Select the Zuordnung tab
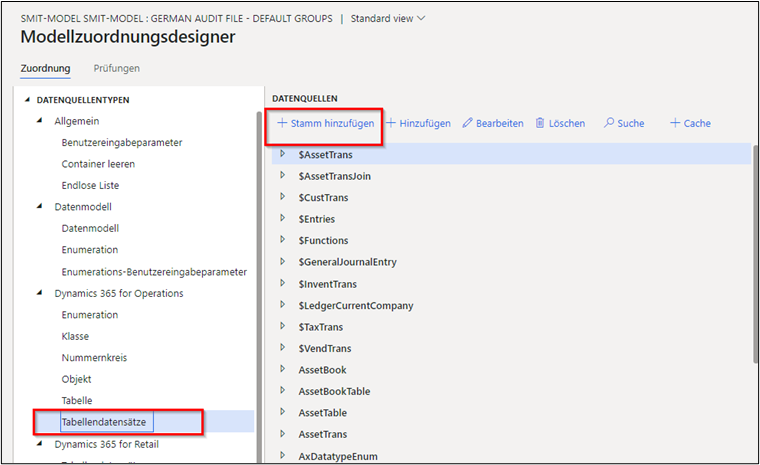The image size is (760, 465). [x=45, y=68]
